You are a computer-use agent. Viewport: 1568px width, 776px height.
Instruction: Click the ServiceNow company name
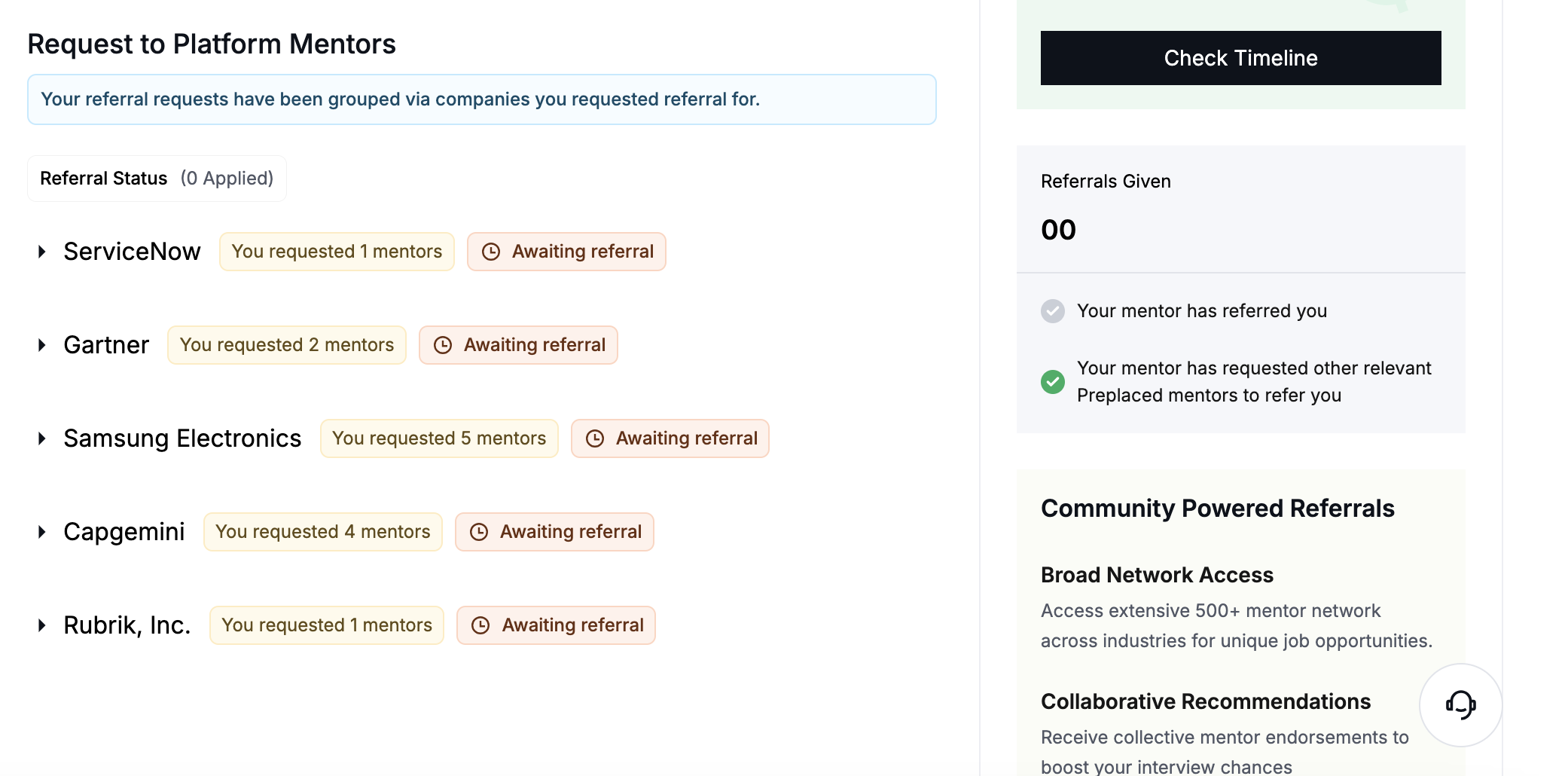pyautogui.click(x=132, y=252)
